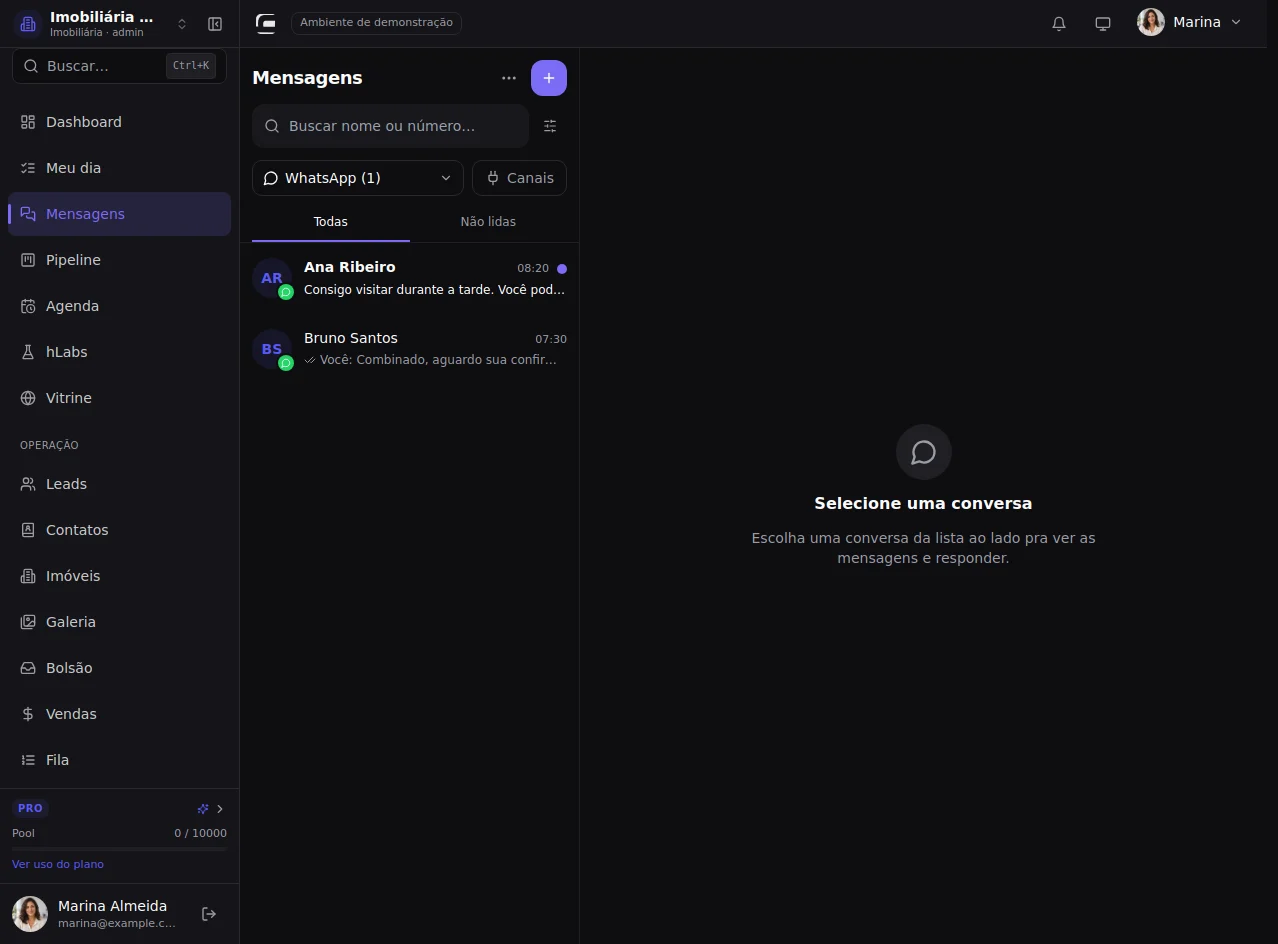Collapse the sidebar with the panel icon
Image resolution: width=1278 pixels, height=944 pixels.
point(215,24)
